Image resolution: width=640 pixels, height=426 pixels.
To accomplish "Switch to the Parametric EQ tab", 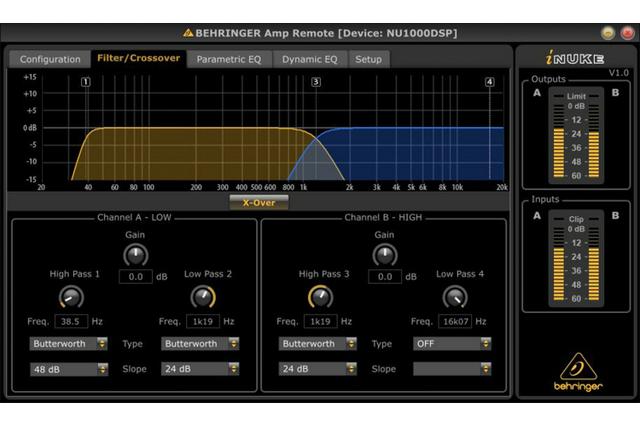I will point(229,59).
